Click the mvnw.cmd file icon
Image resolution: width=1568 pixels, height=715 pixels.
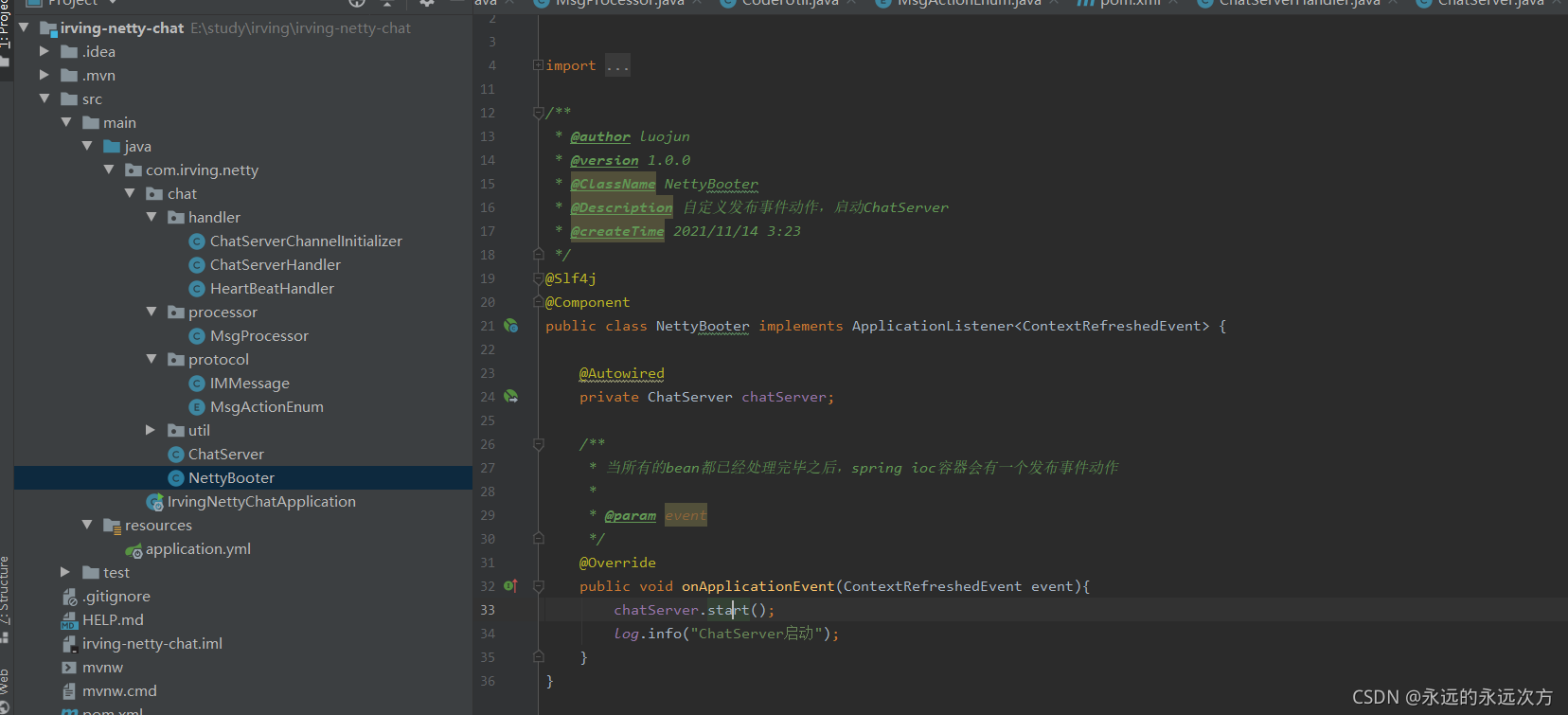(x=69, y=691)
